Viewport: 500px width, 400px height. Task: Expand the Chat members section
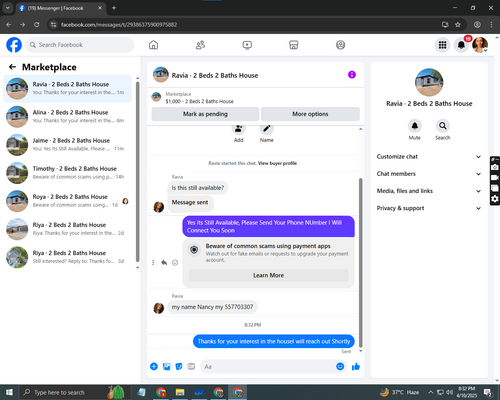(x=429, y=174)
